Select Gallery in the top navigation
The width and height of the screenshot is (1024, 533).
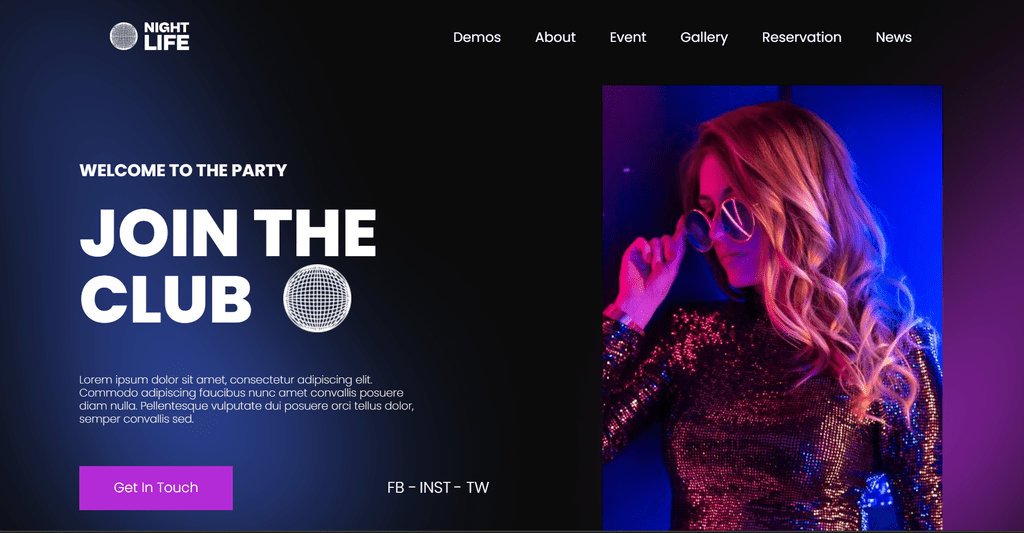[704, 38]
